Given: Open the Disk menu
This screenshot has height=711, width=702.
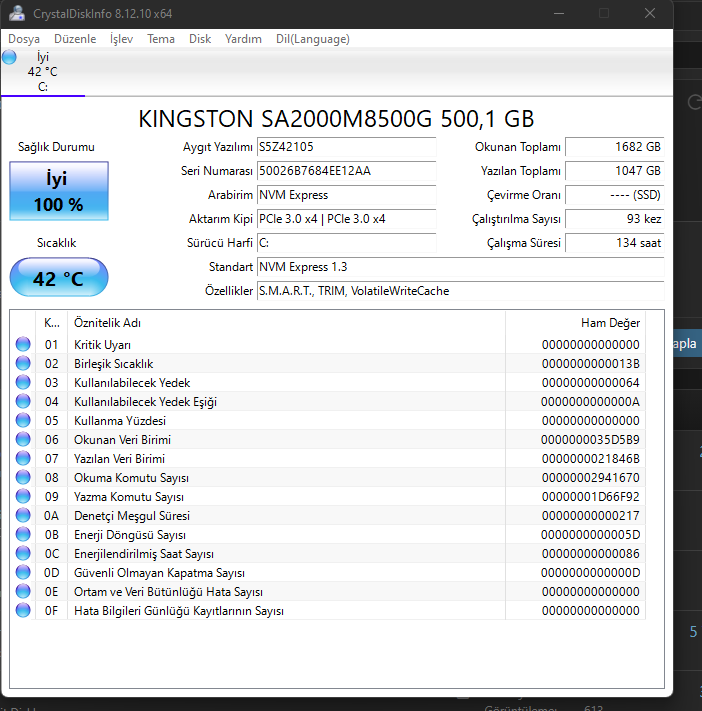Looking at the screenshot, I should tap(200, 39).
